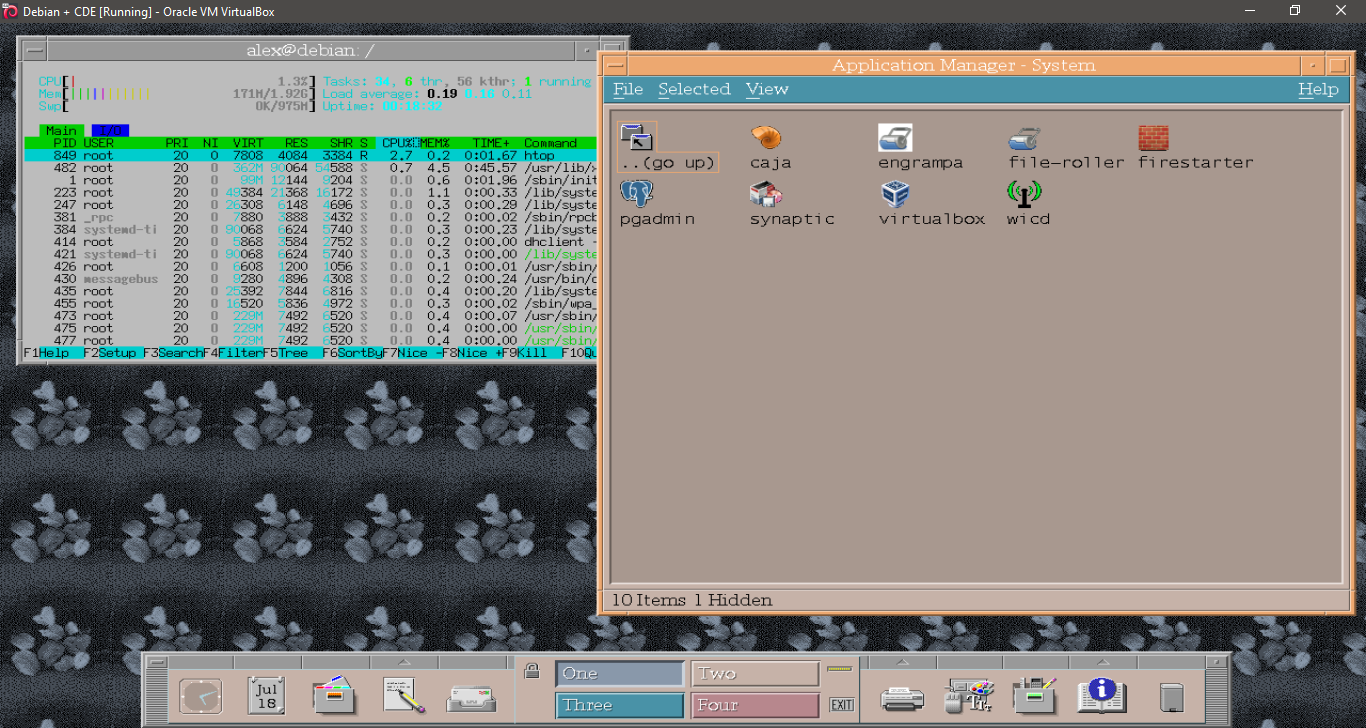The width and height of the screenshot is (1366, 728).
Task: Select the wicd network icon
Action: click(1024, 193)
